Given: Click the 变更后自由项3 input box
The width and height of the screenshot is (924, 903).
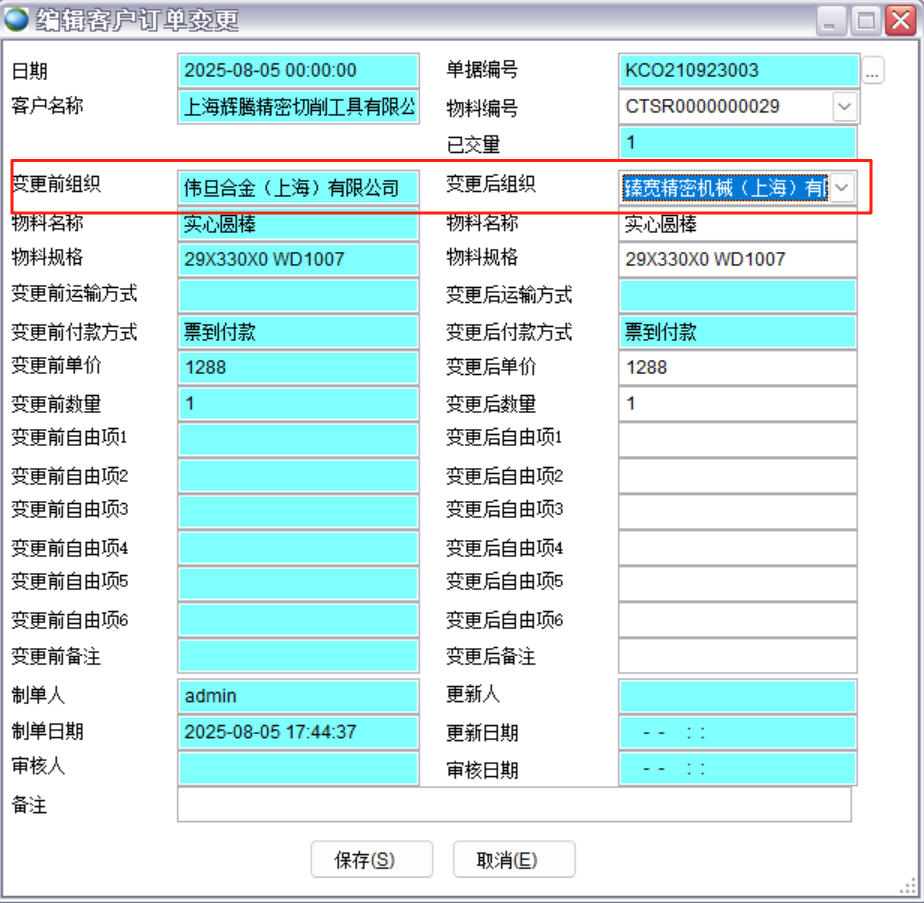Looking at the screenshot, I should pos(737,512).
